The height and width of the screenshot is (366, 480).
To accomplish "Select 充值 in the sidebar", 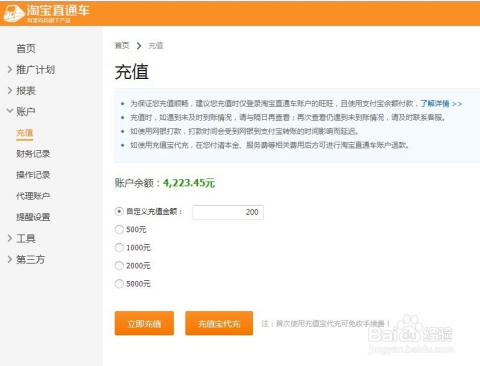I will tap(24, 133).
